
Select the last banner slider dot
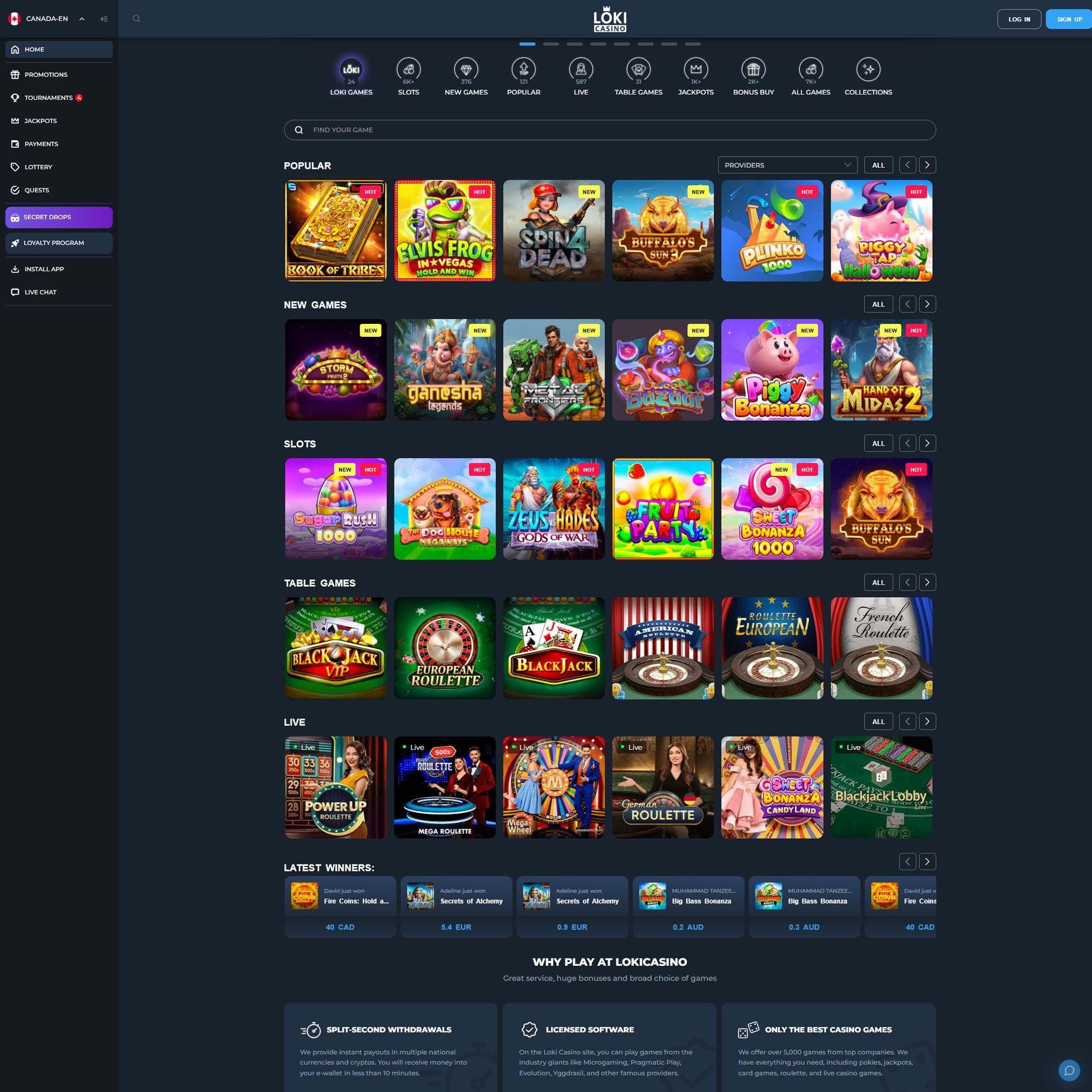692,44
